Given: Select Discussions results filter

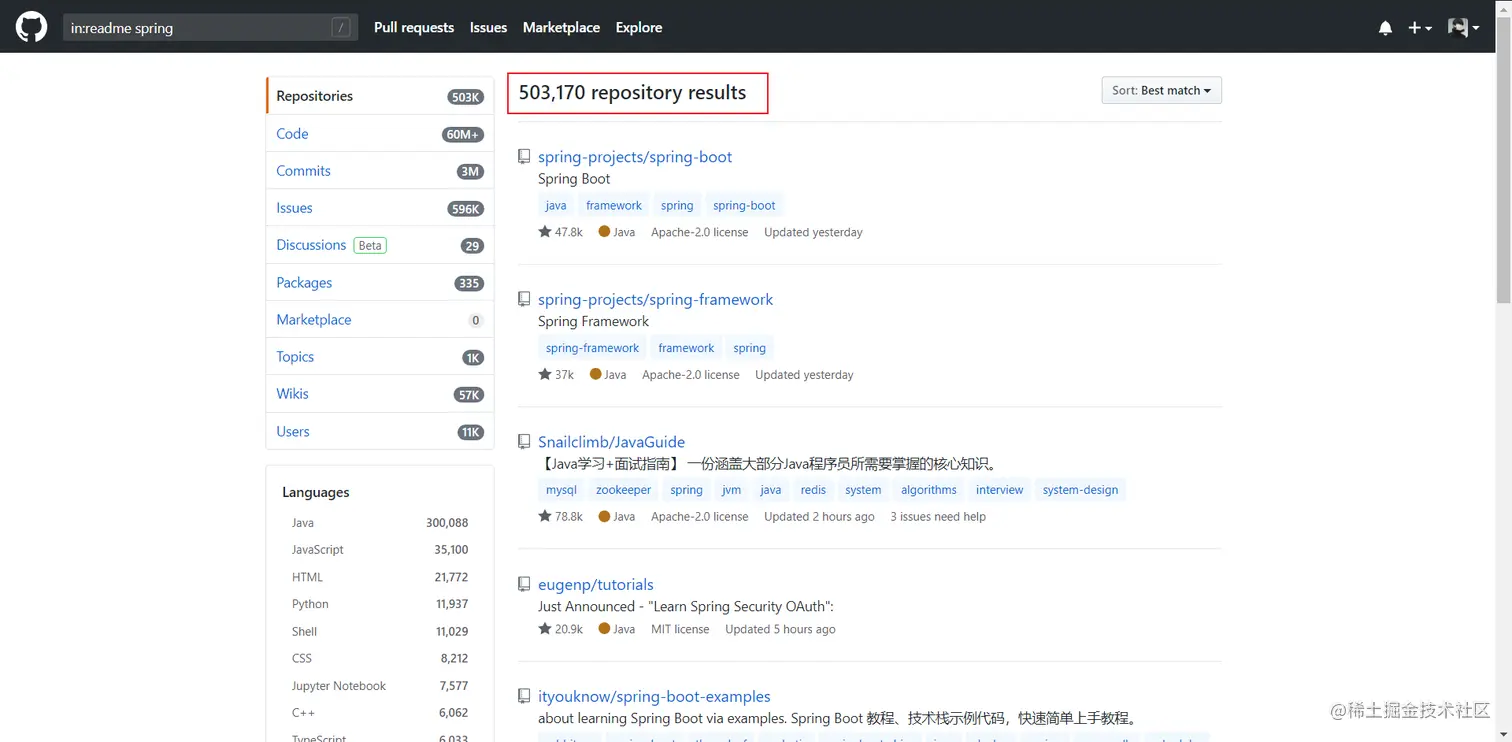Looking at the screenshot, I should (x=380, y=245).
